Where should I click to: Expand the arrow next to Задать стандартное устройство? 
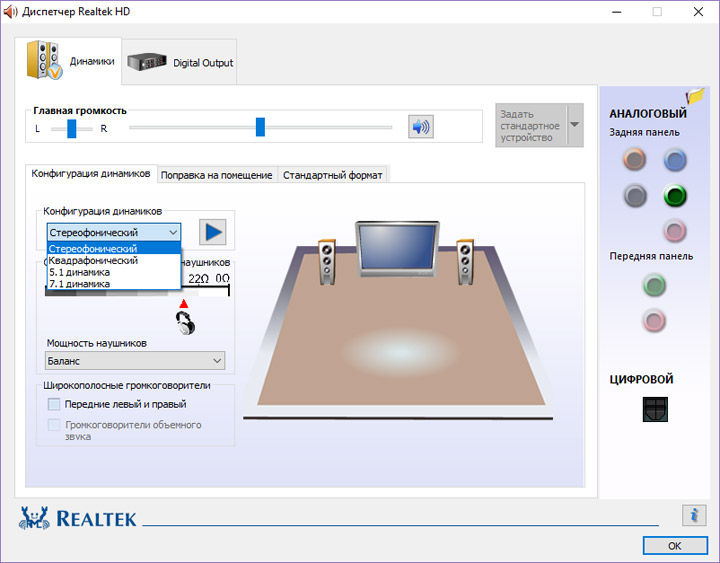(x=575, y=125)
